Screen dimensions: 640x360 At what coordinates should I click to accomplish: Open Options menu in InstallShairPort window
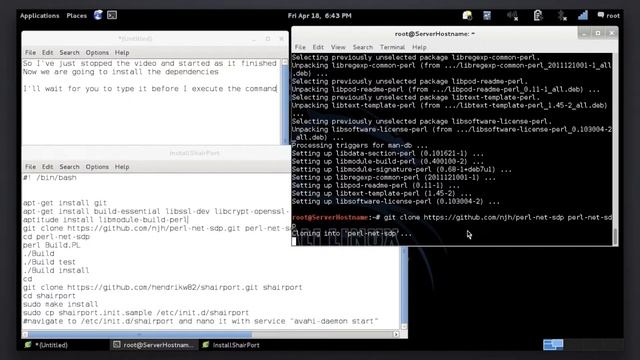(x=97, y=167)
